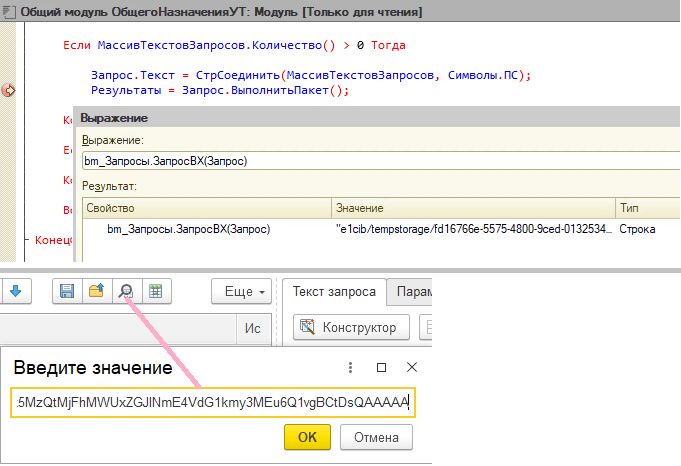The height and width of the screenshot is (466, 681).
Task: Click the Если МассивТекстовЗапросов condition line
Action: coord(234,45)
